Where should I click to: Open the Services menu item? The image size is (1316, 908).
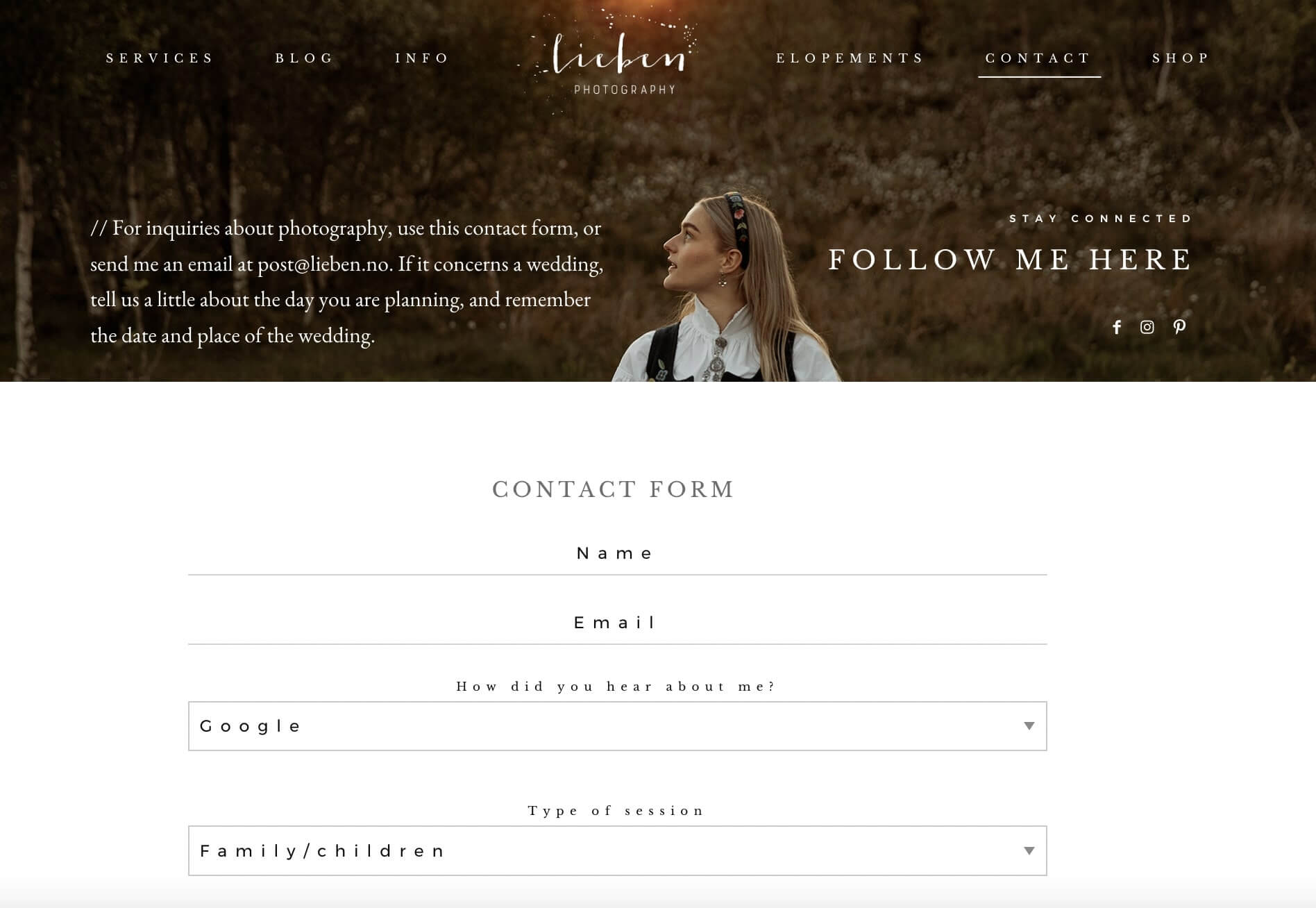[160, 58]
